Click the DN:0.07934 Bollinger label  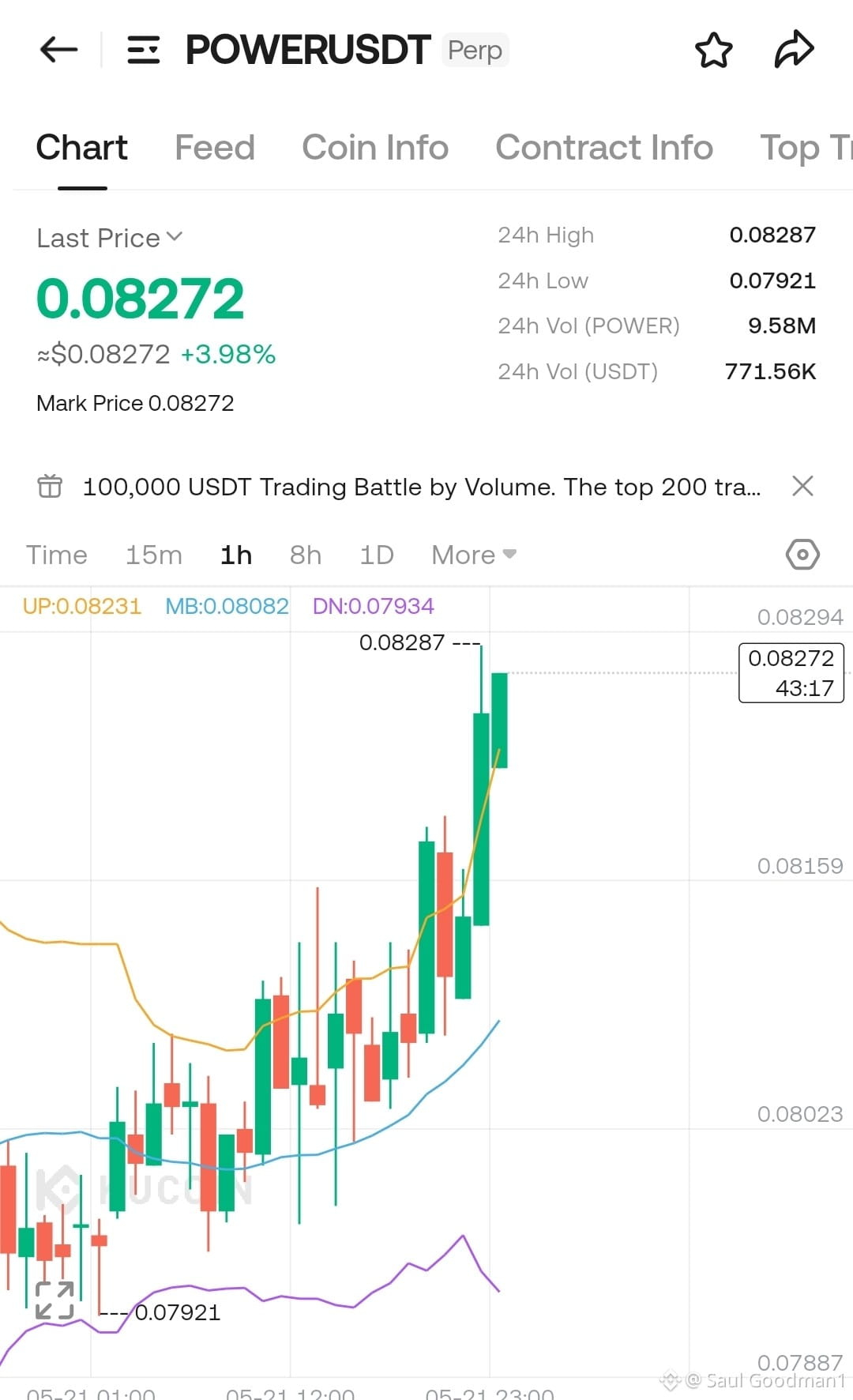coord(374,606)
